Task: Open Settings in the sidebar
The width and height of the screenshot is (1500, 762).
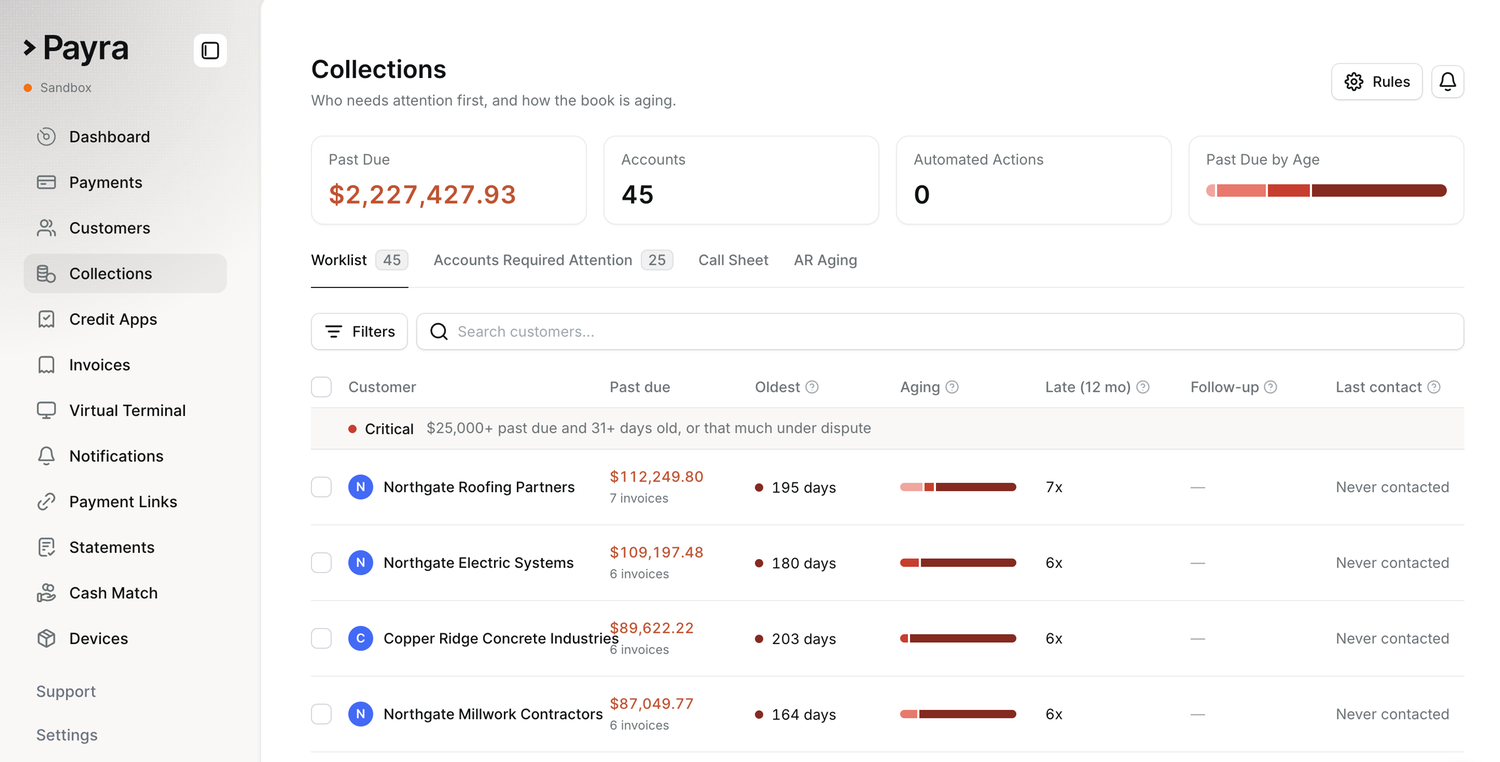Action: 67,735
